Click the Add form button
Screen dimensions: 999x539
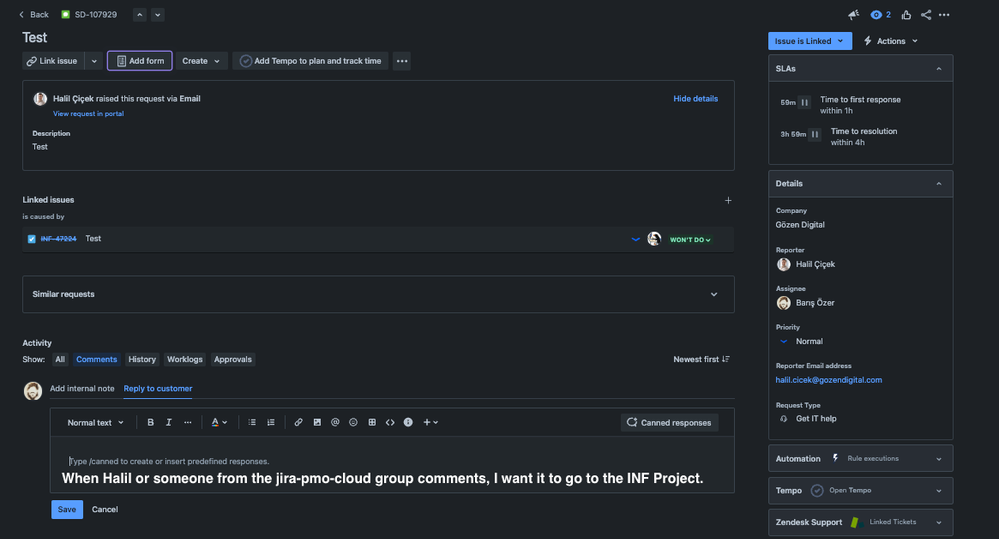(x=140, y=61)
